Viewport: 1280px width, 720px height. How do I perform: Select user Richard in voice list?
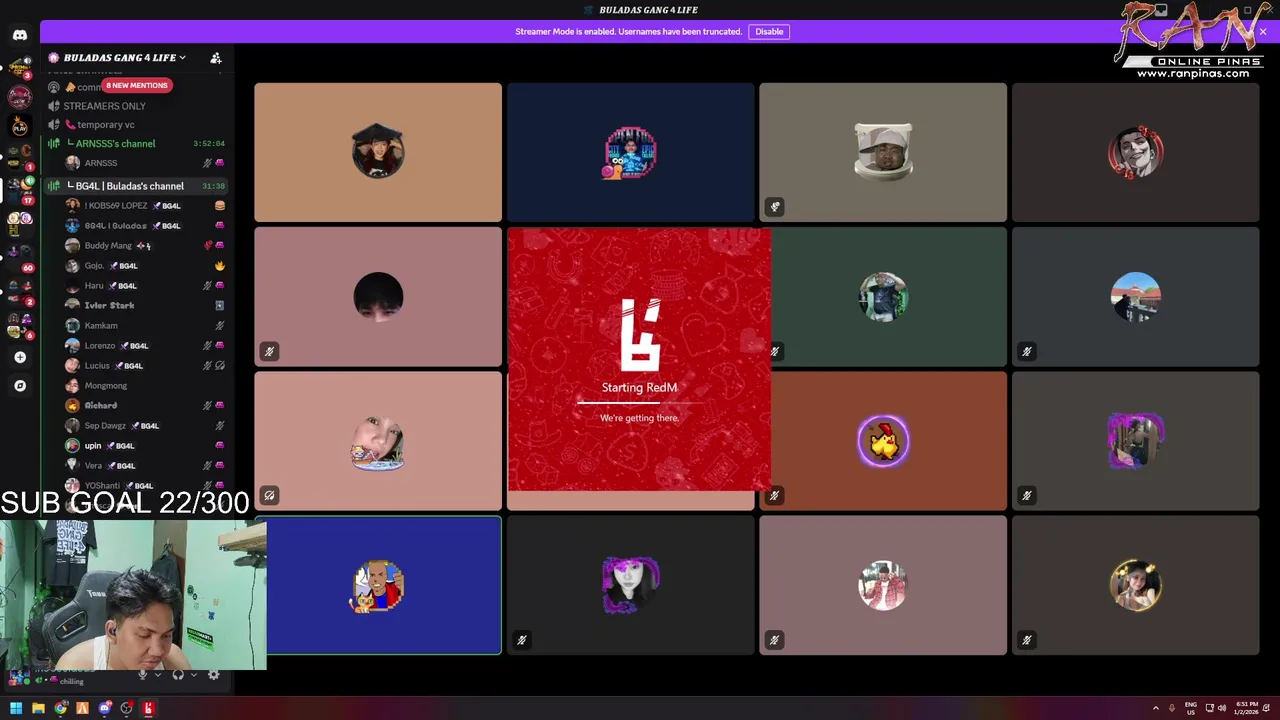pyautogui.click(x=145, y=406)
